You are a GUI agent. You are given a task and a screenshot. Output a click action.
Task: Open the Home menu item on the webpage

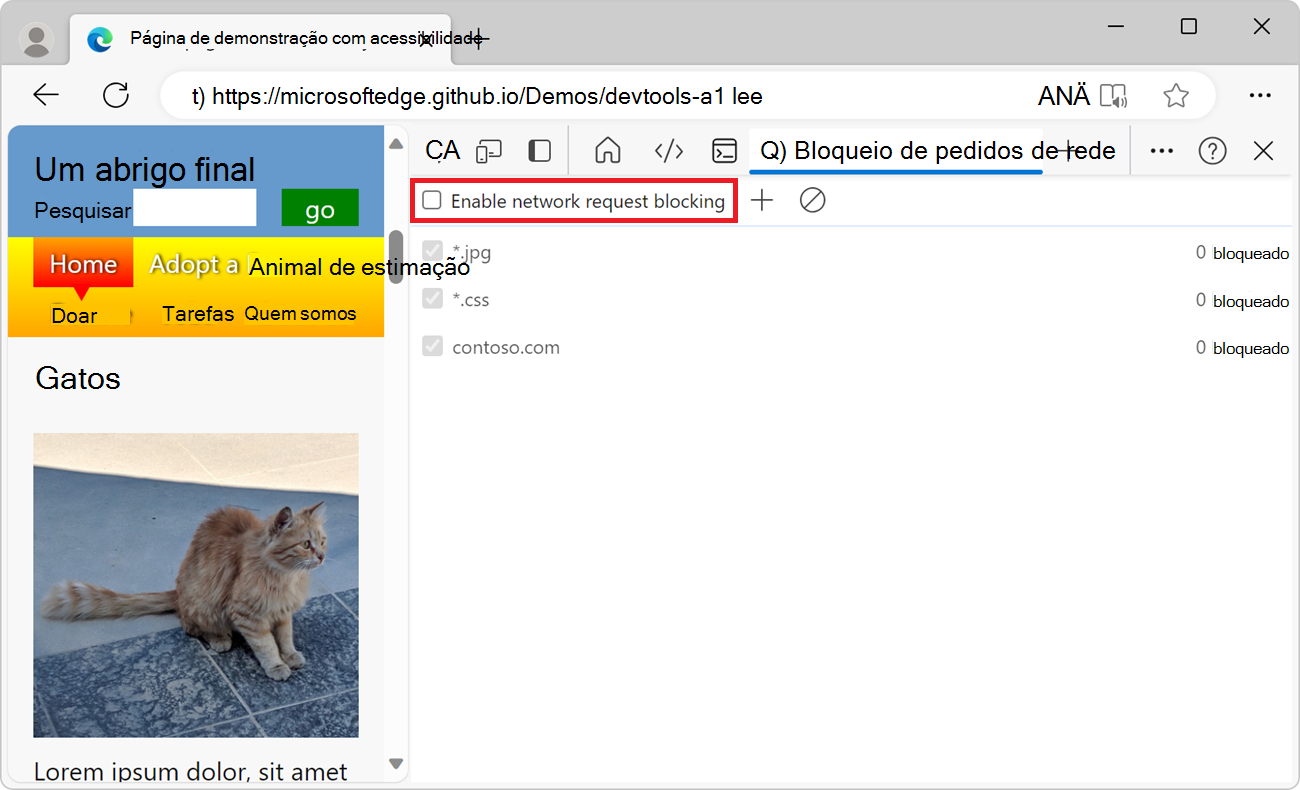coord(82,264)
